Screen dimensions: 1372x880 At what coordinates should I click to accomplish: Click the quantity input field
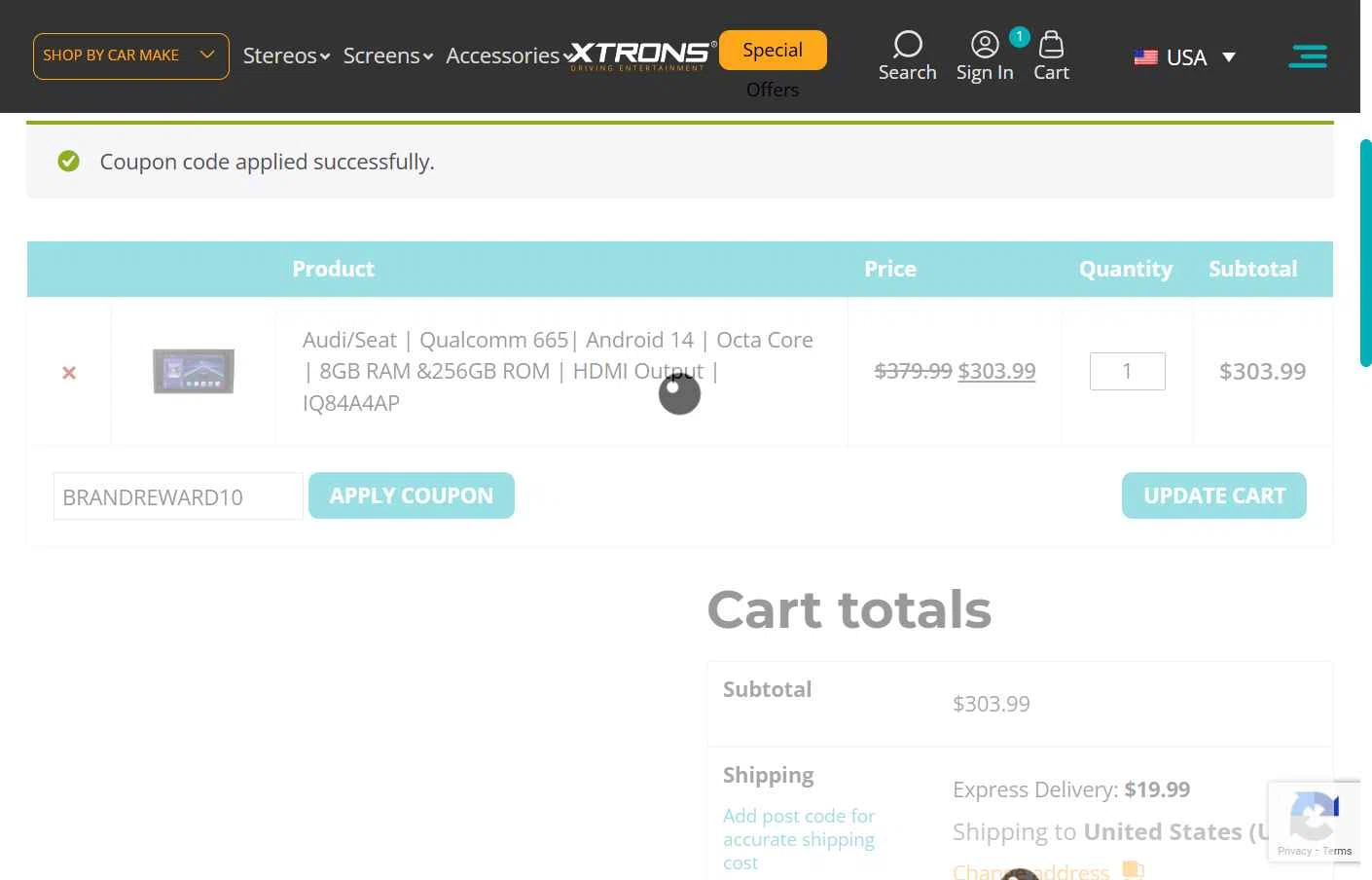[1128, 371]
